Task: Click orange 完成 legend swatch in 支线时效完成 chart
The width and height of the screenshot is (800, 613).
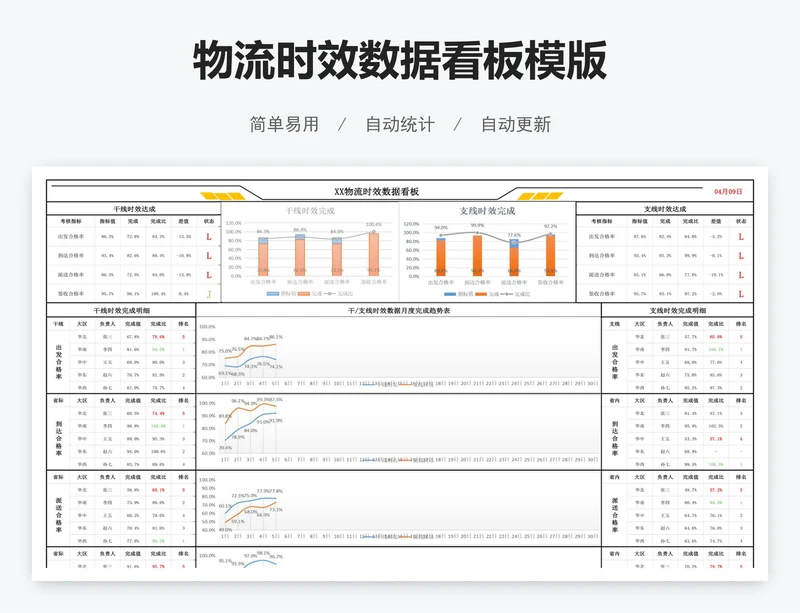Action: point(481,295)
